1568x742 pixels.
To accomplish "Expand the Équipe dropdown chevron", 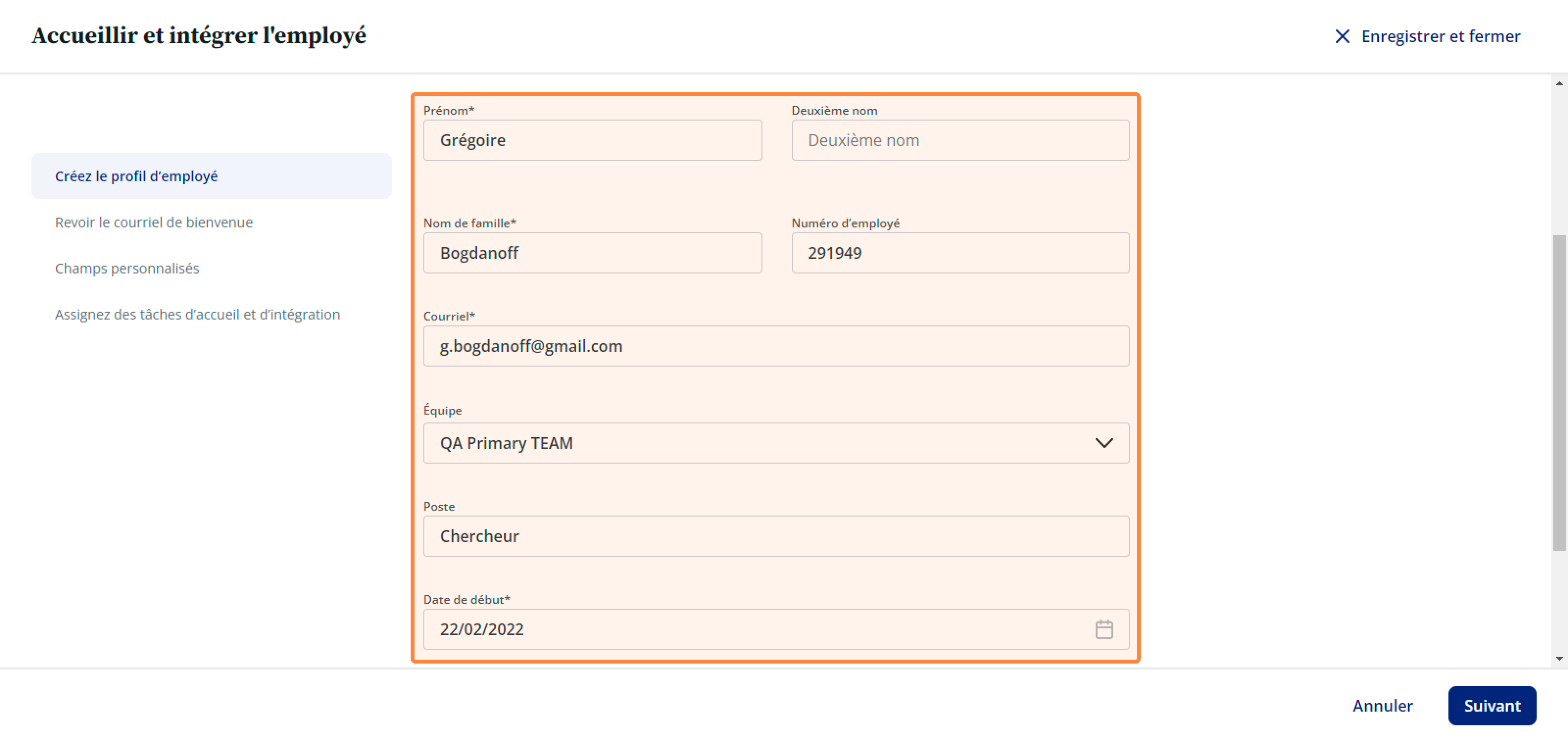I will (x=1103, y=443).
